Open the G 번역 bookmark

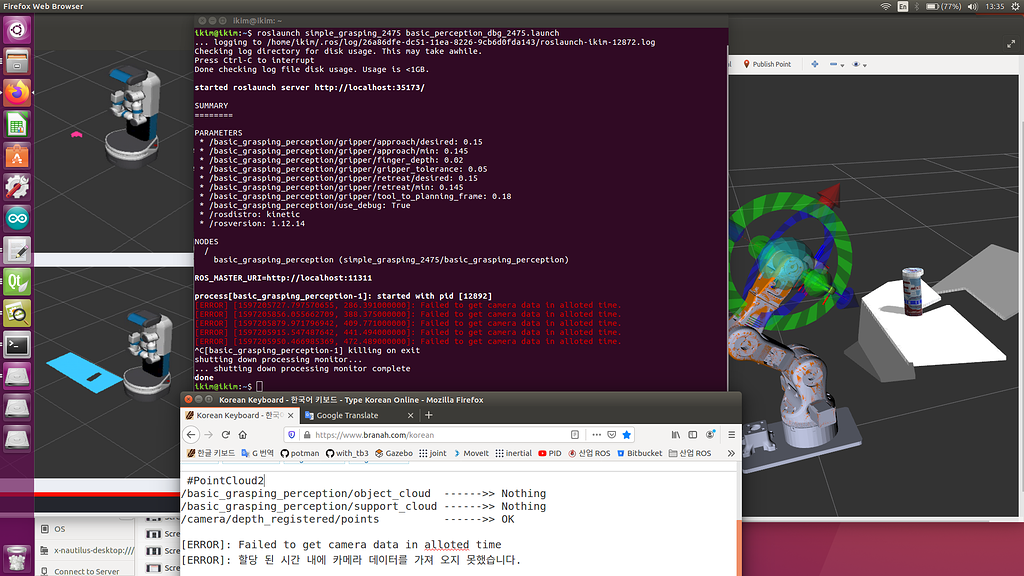click(257, 453)
